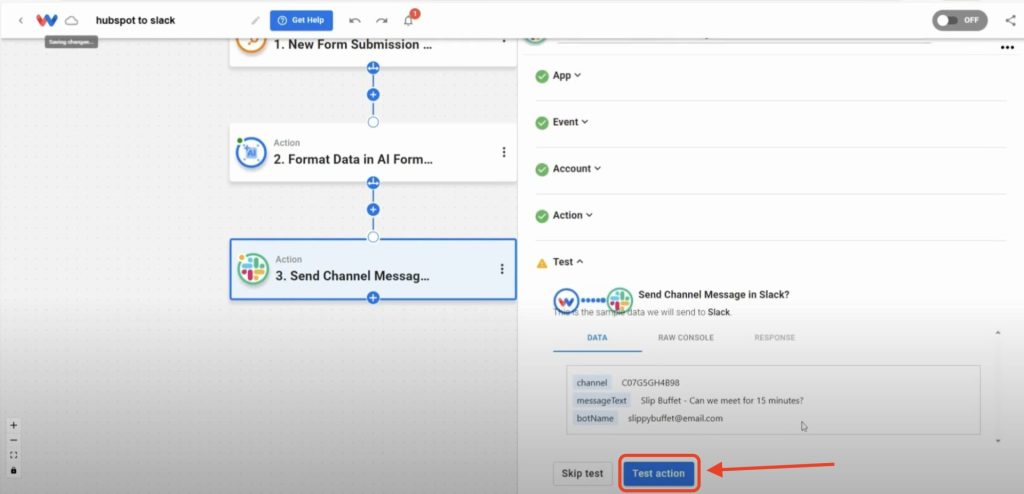Undo the last change

[x=355, y=20]
